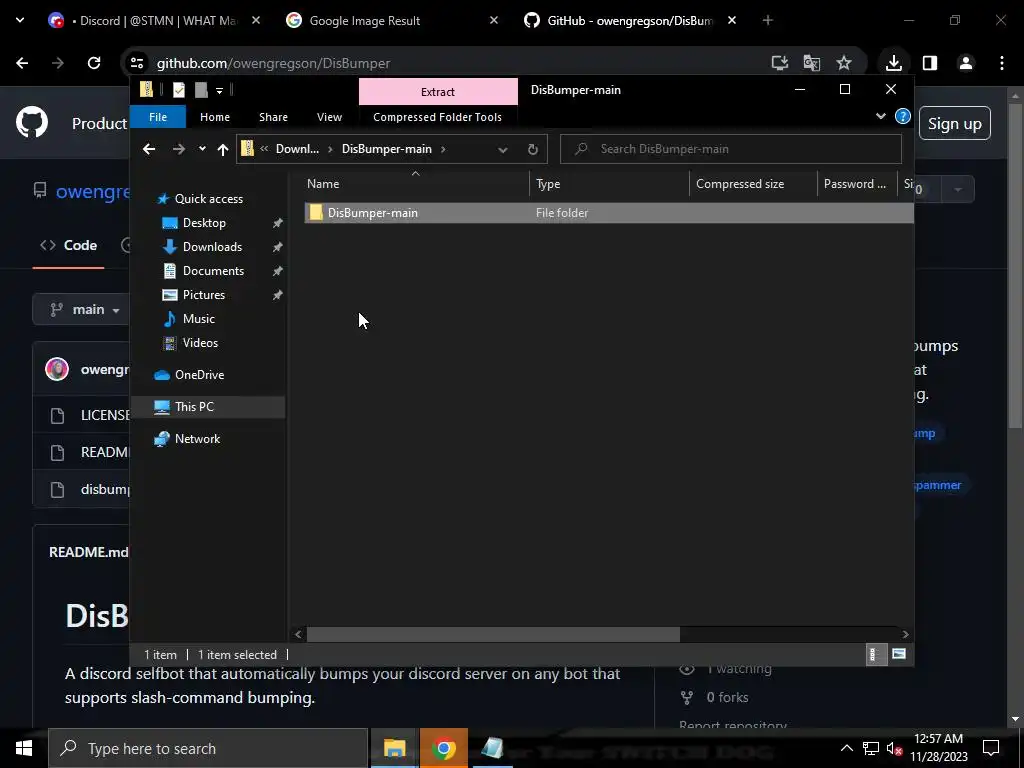
Task: Expand chevron after DisBumper-main breadcrumb
Action: (443, 149)
